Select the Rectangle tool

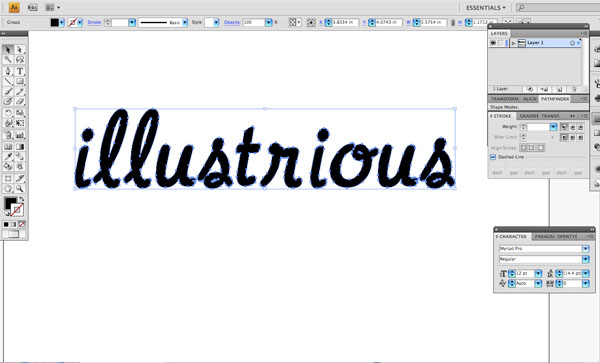[20, 81]
